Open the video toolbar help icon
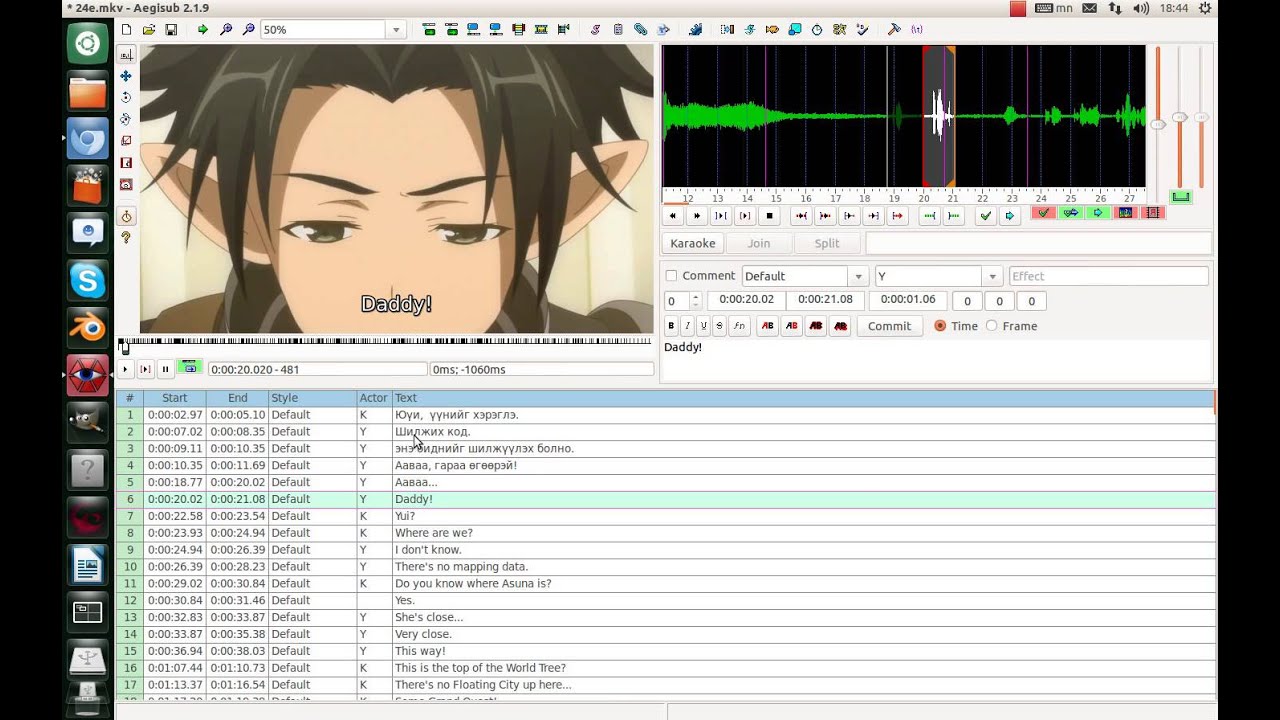 pos(126,238)
